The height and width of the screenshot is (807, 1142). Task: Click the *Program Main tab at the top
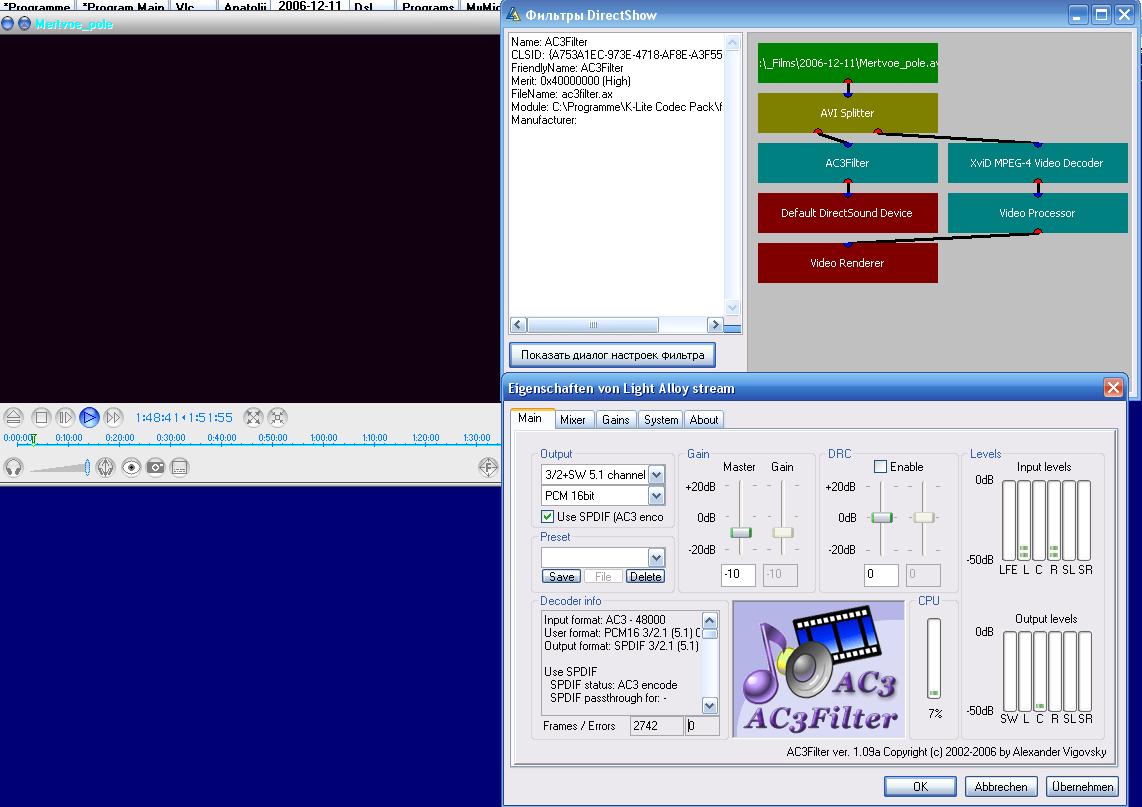click(123, 6)
